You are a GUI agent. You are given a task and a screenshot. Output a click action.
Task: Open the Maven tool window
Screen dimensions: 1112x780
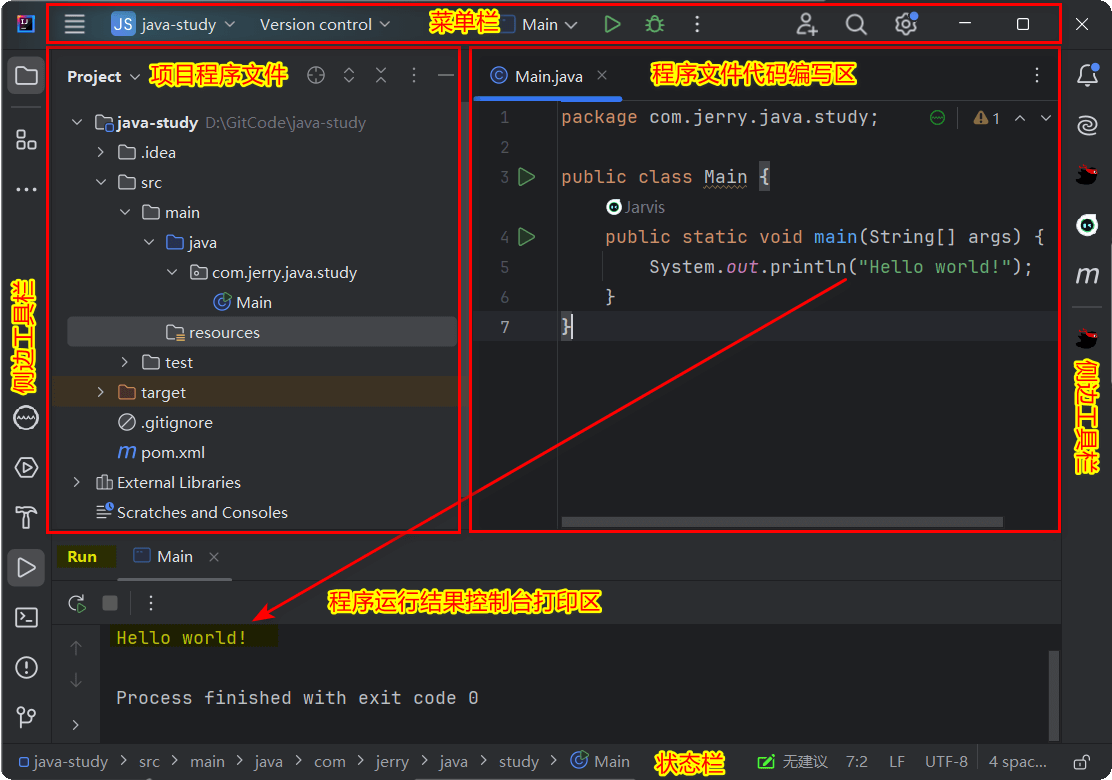pyautogui.click(x=1087, y=276)
